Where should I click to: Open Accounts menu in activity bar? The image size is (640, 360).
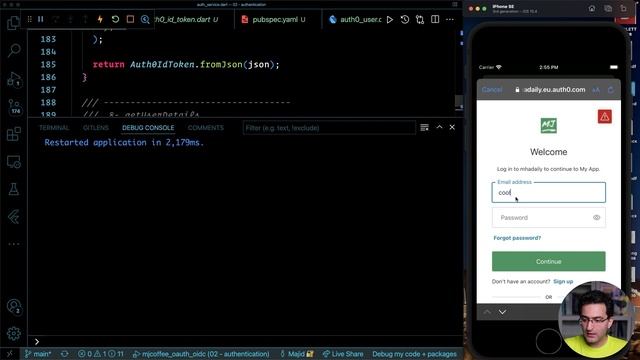point(14,306)
